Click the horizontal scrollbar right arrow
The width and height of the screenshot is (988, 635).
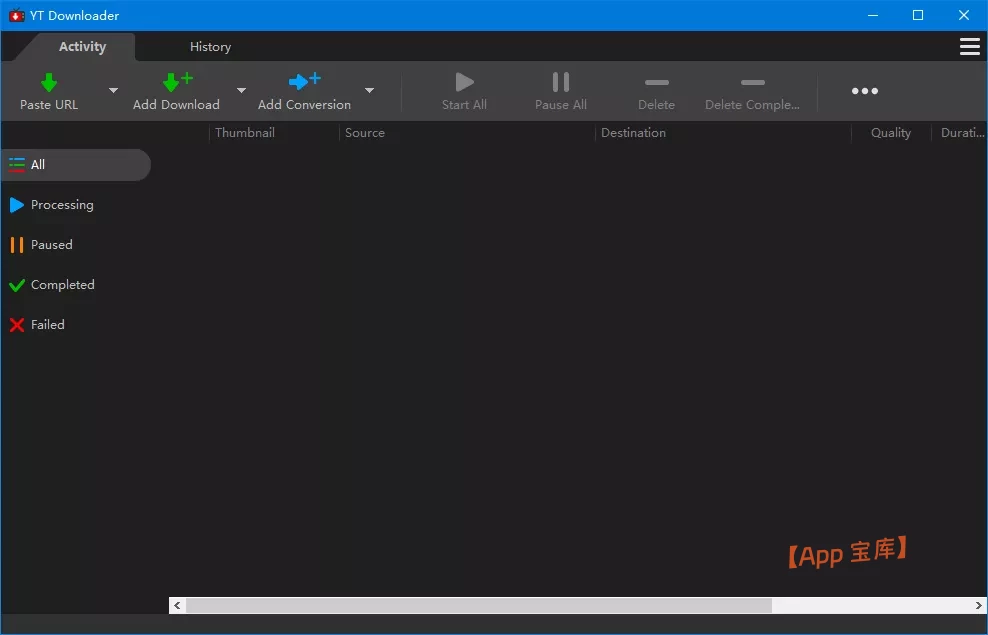pos(979,606)
